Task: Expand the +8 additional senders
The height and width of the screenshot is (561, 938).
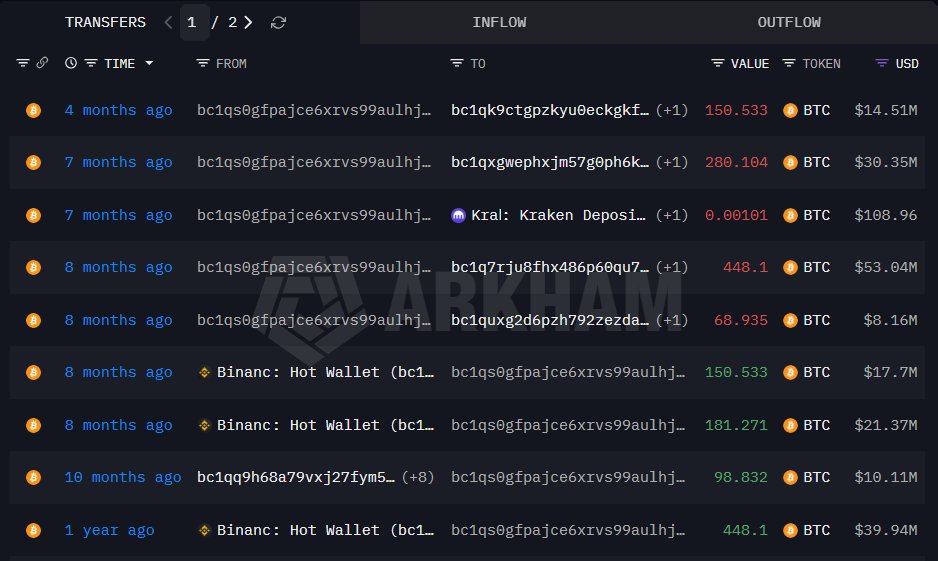Action: 418,477
